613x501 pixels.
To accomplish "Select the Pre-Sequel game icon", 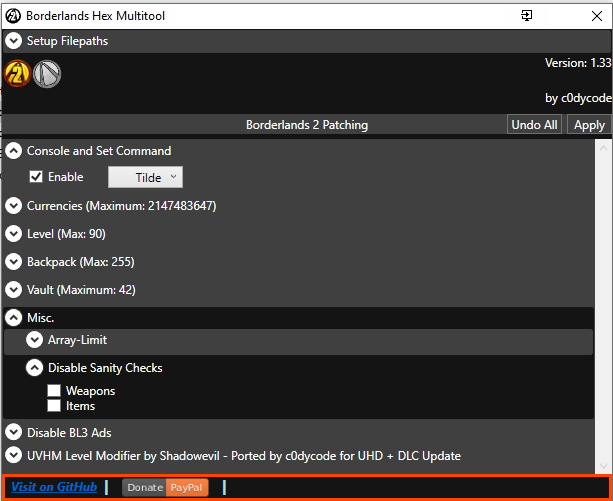I will coord(47,73).
